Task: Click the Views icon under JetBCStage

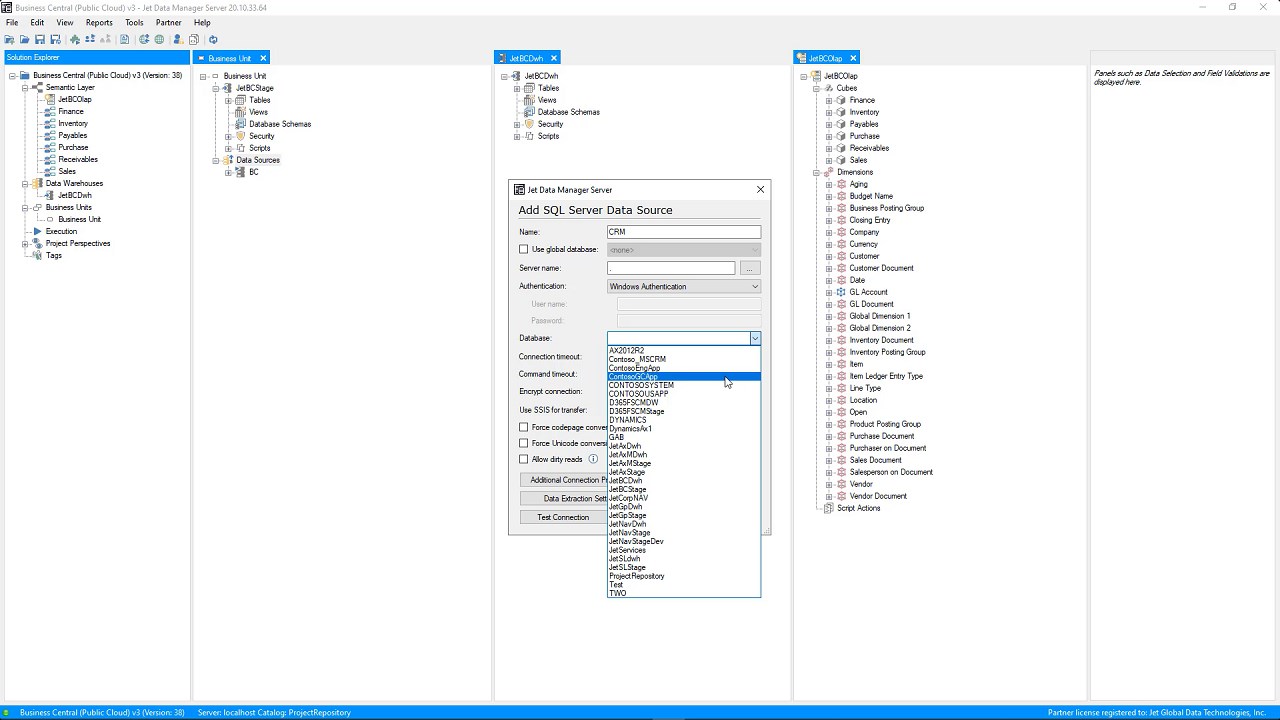Action: point(240,112)
